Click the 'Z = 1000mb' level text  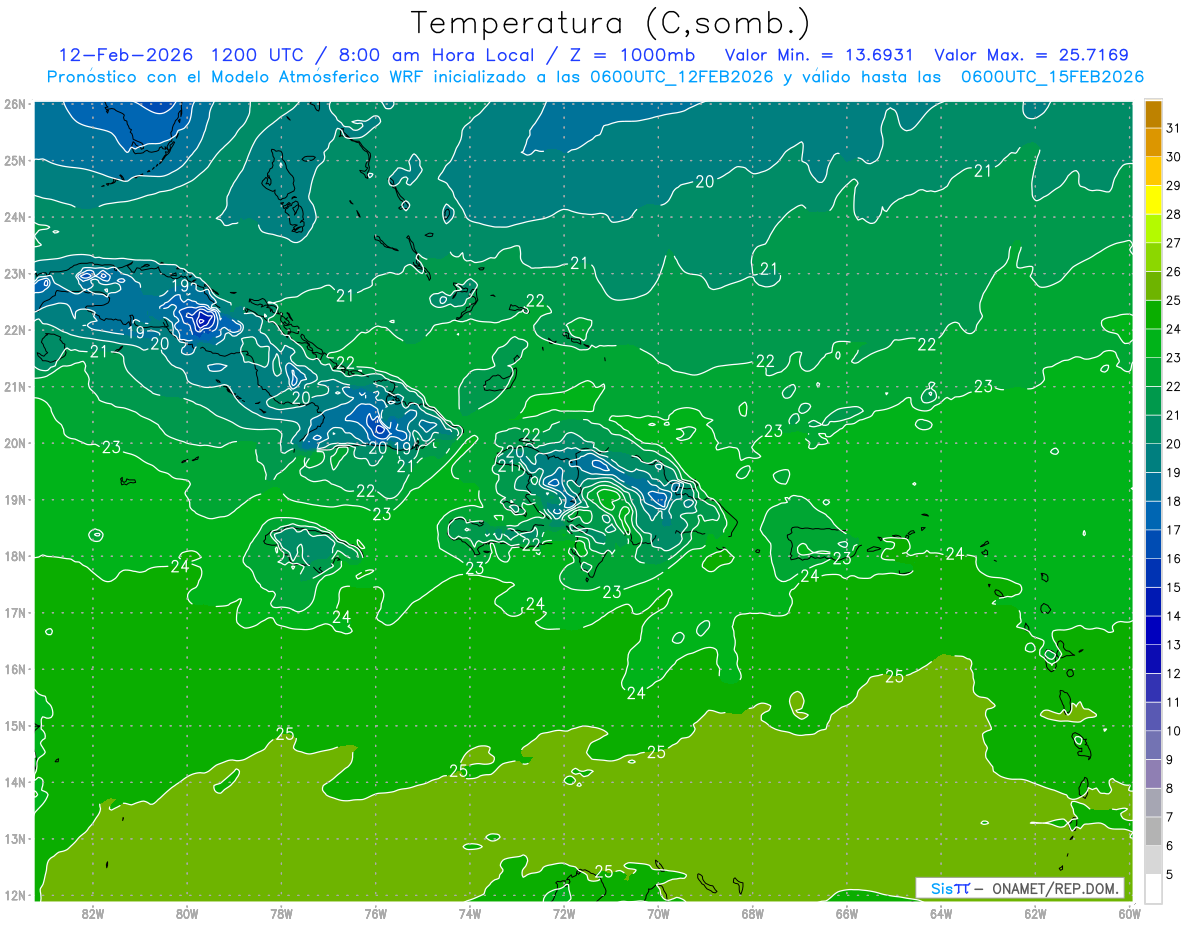[x=633, y=54]
